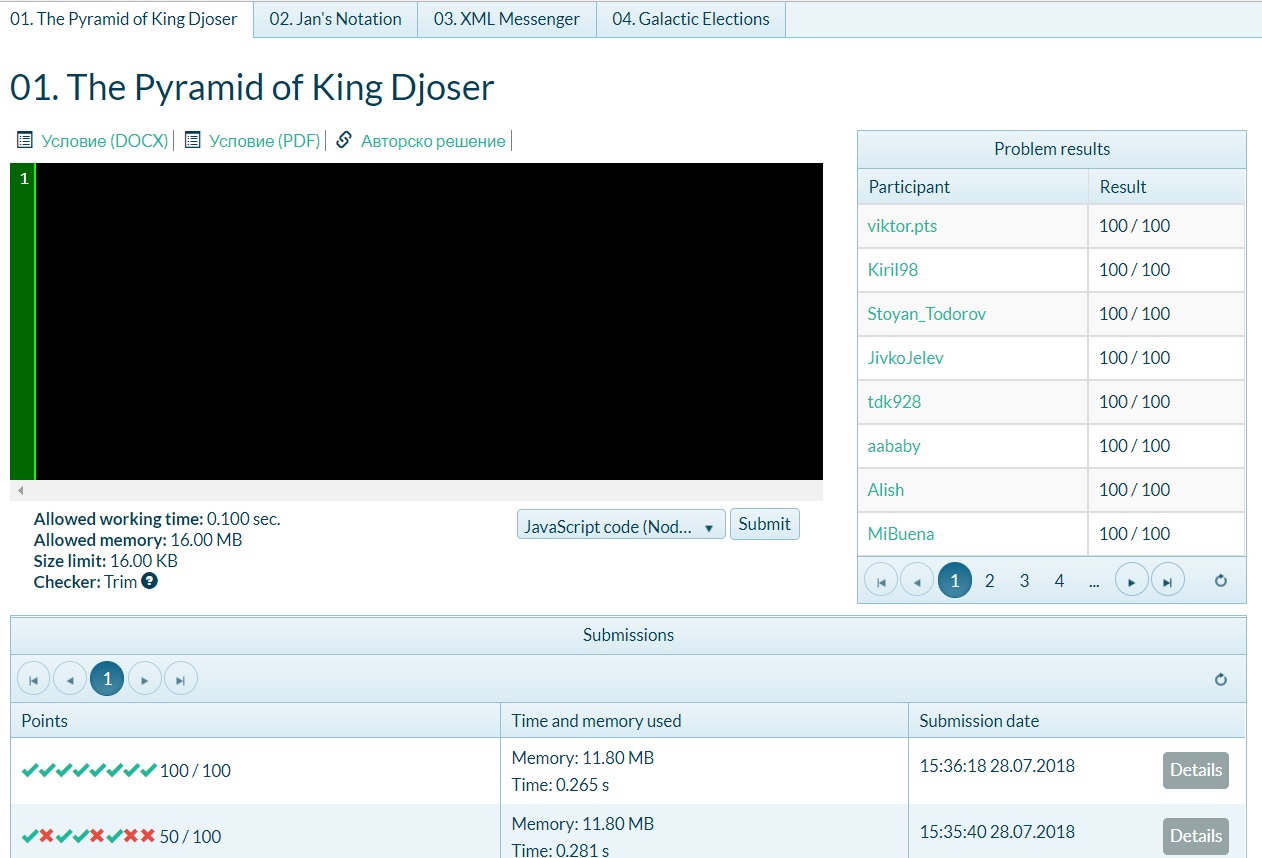Click the Submission date column header
The height and width of the screenshot is (858, 1262).
point(1077,720)
